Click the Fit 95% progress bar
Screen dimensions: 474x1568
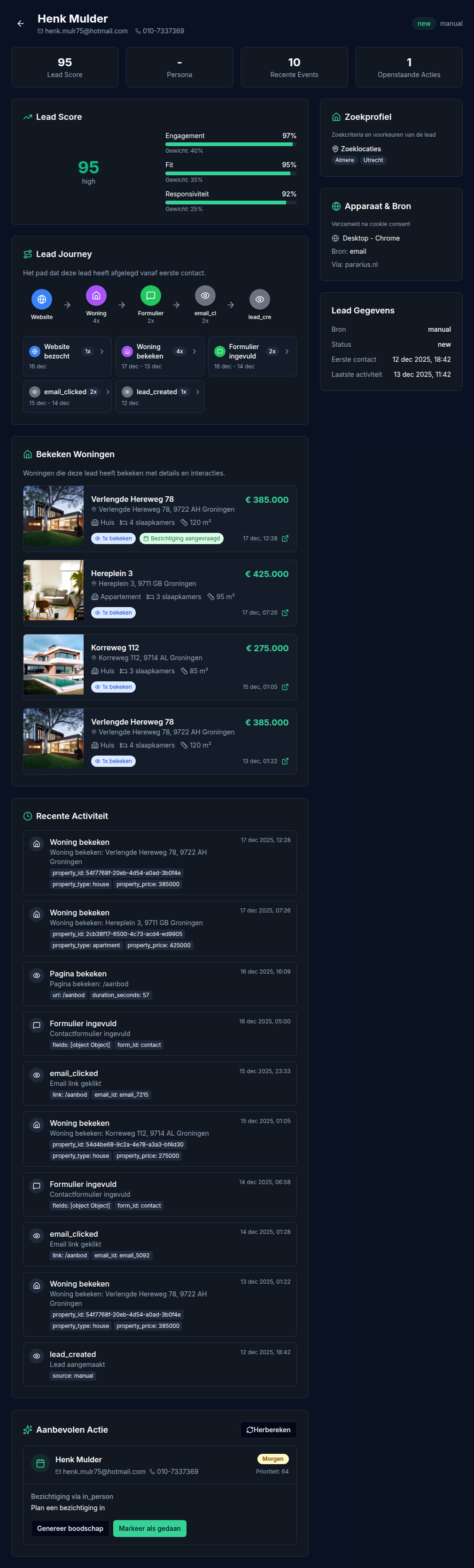231,173
